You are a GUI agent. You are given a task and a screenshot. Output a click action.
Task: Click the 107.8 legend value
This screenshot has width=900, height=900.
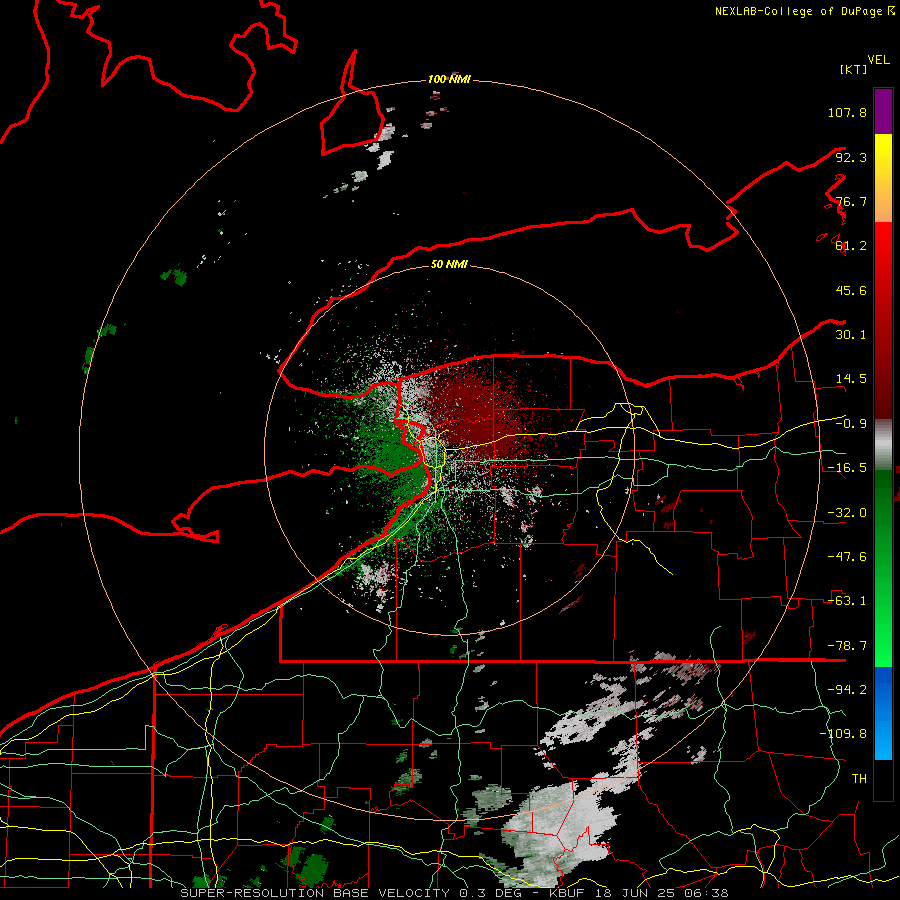847,112
